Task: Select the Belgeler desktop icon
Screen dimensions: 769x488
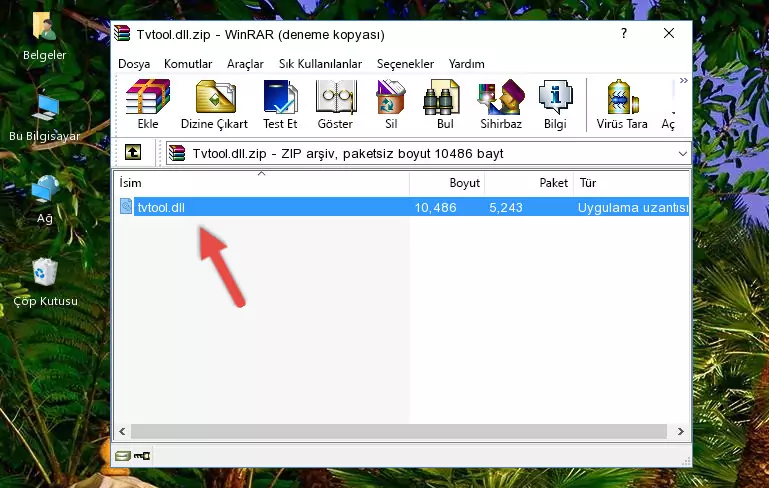Action: (45, 37)
